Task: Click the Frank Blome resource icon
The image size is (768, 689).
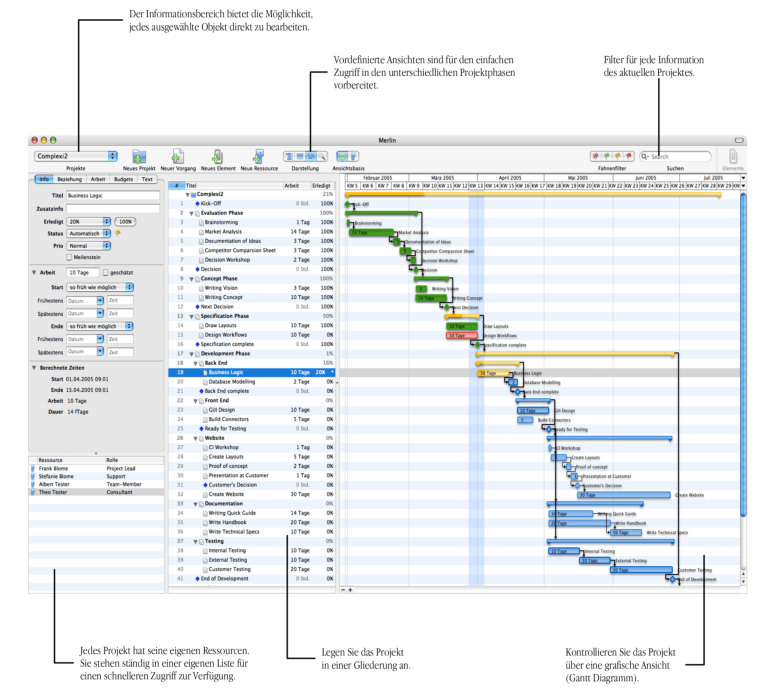Action: pyautogui.click(x=33, y=469)
